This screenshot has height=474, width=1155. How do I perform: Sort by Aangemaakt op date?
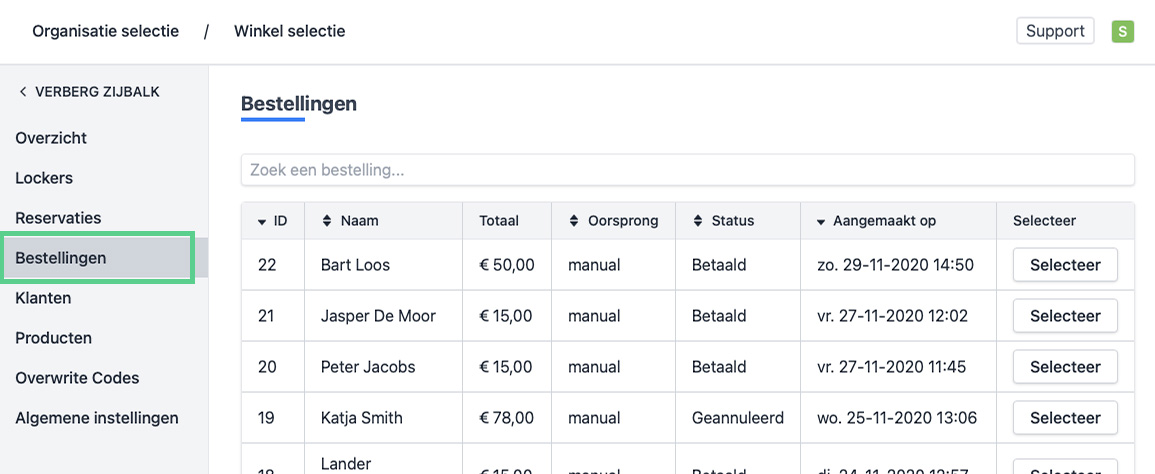(821, 221)
